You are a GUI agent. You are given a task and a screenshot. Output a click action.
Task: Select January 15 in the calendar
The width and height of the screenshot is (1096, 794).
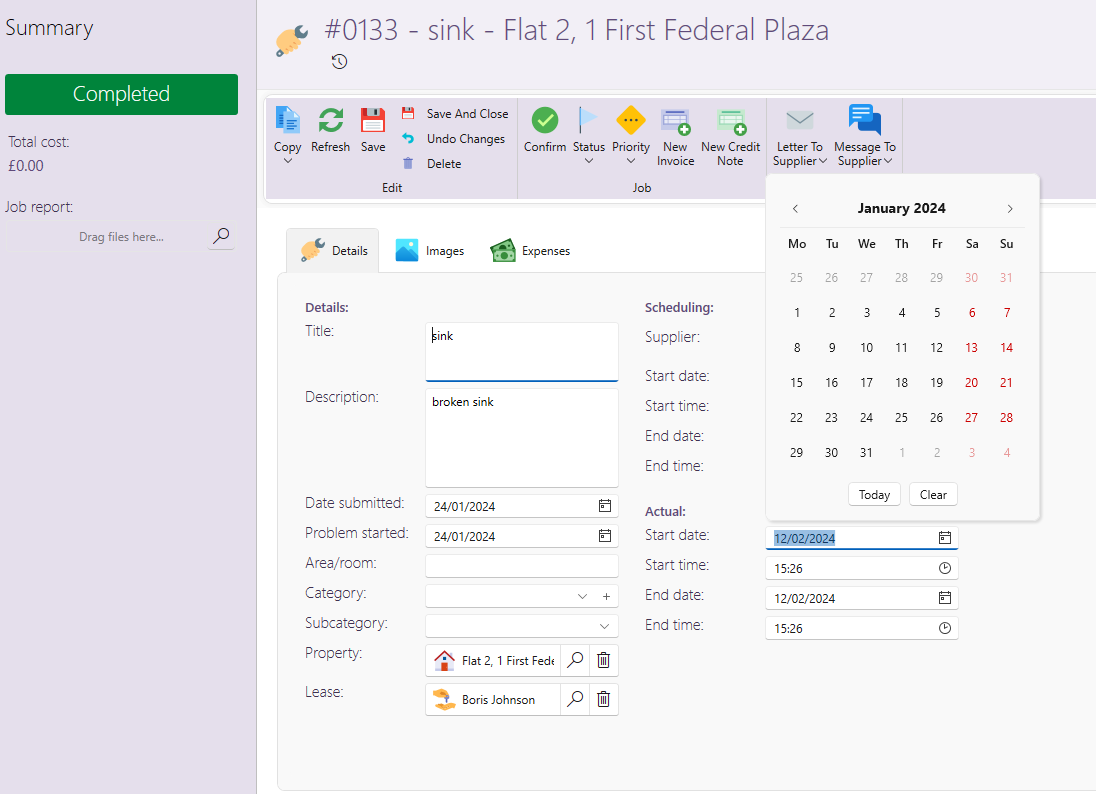[x=797, y=383]
